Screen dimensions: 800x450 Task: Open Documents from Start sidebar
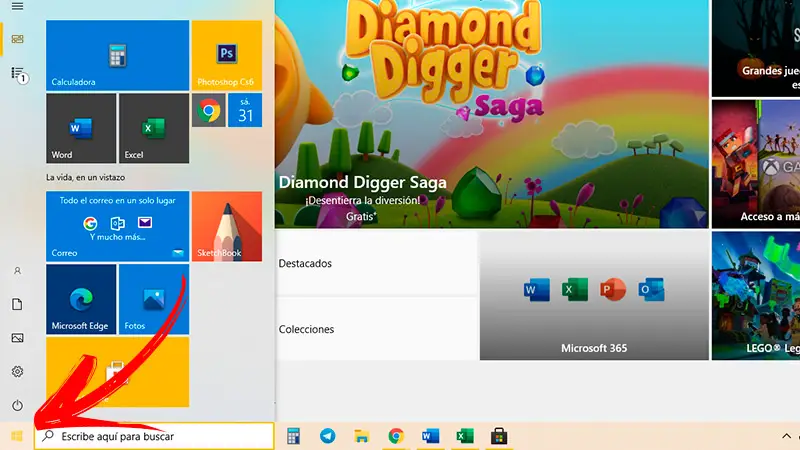point(17,305)
